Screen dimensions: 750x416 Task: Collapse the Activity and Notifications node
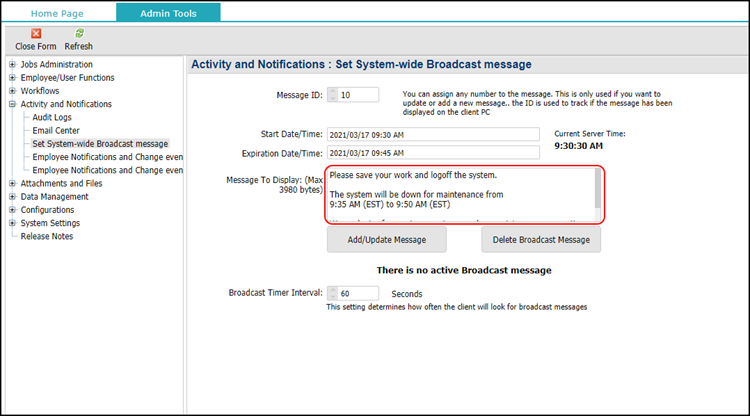pos(12,104)
